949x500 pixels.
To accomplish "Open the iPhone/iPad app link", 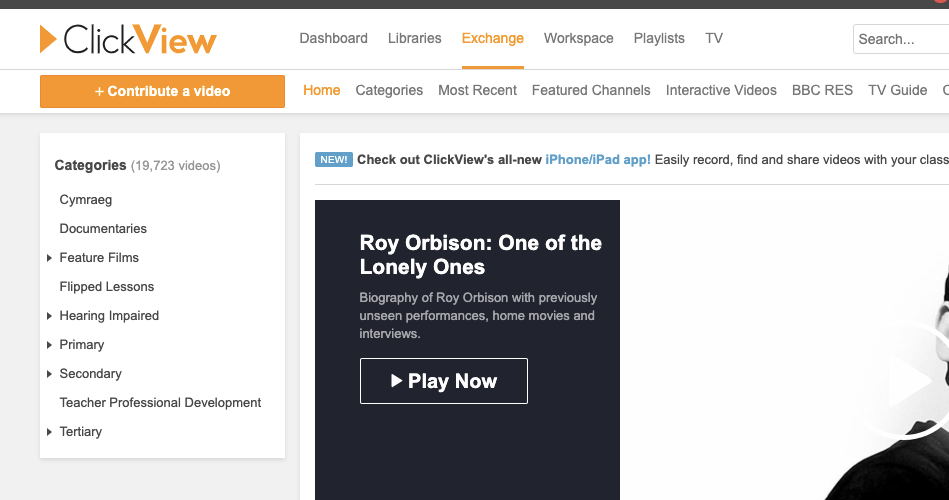I will [x=598, y=160].
